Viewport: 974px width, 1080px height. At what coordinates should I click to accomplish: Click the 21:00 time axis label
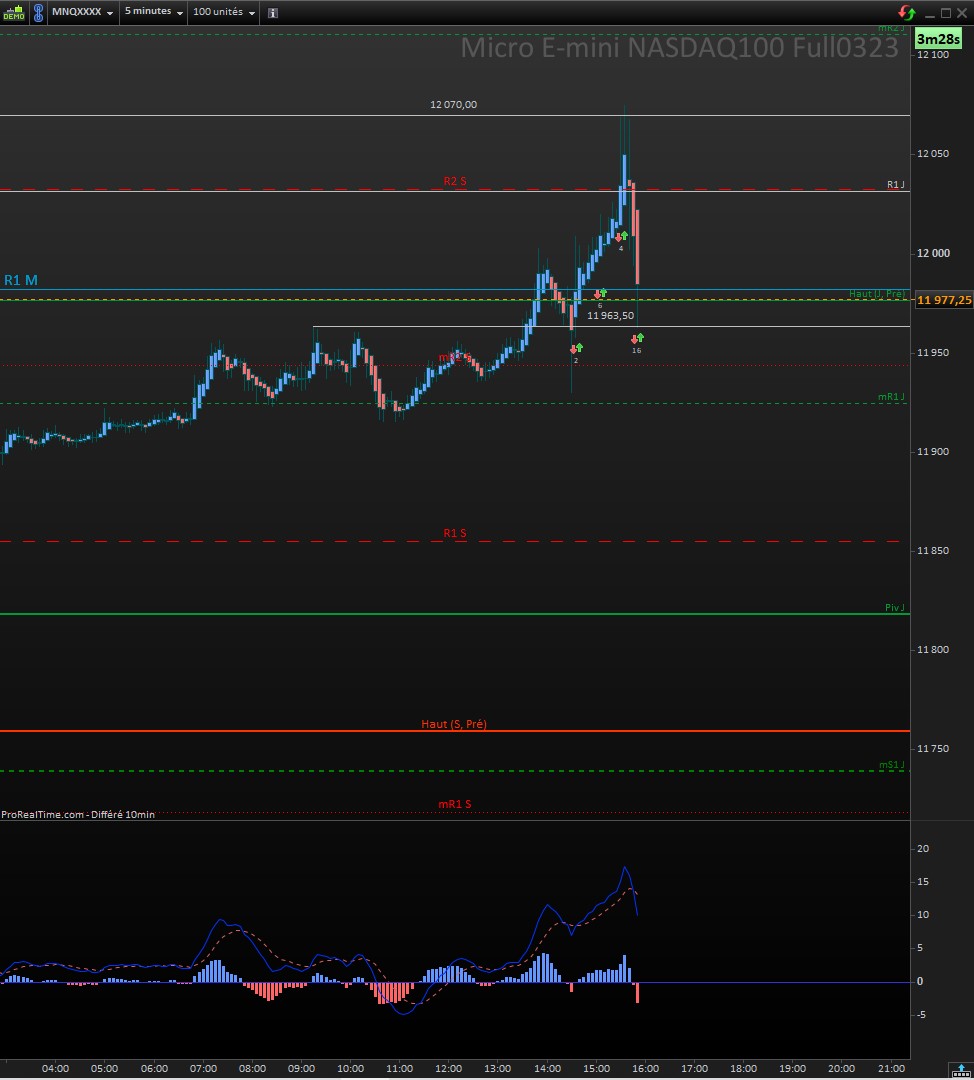point(891,1068)
